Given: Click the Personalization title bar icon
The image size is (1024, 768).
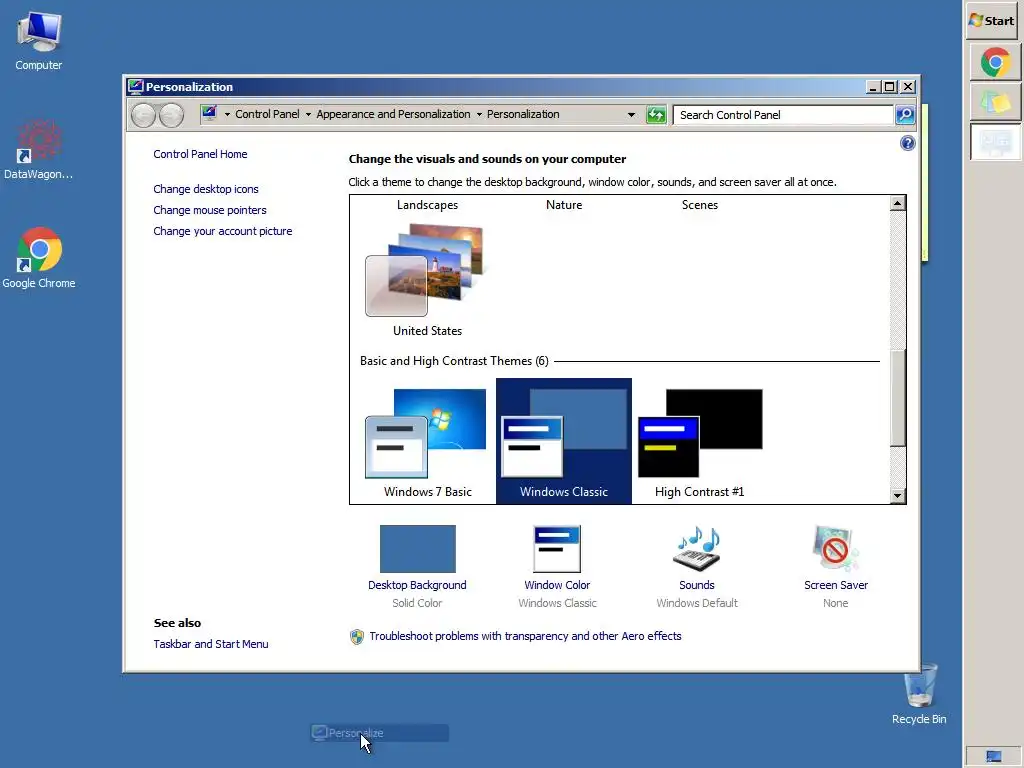Looking at the screenshot, I should coord(135,87).
